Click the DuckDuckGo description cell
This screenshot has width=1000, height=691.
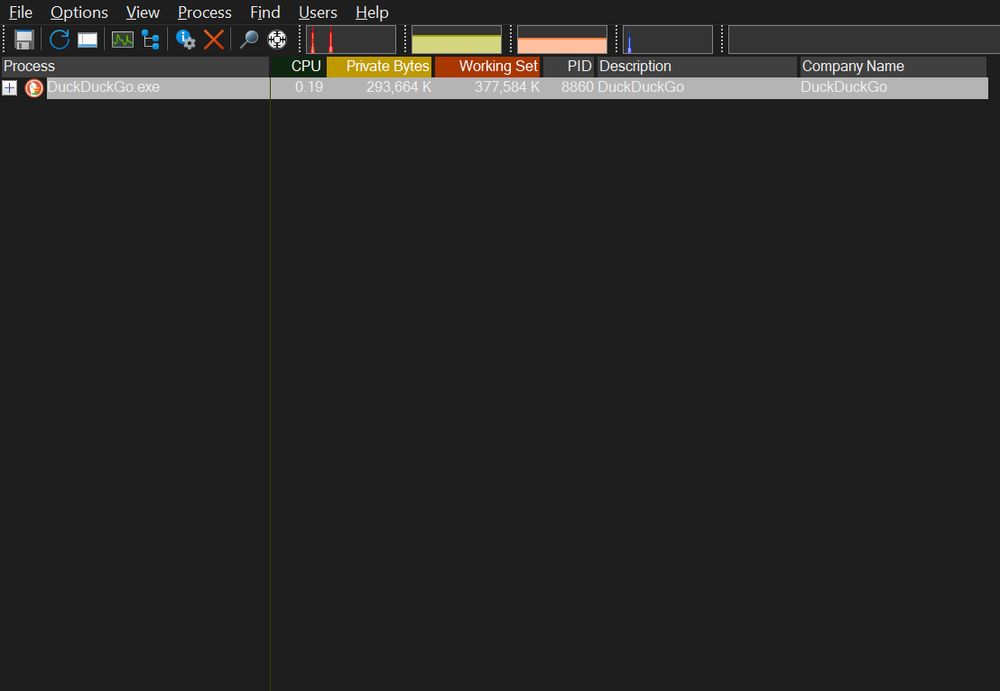click(x=641, y=87)
